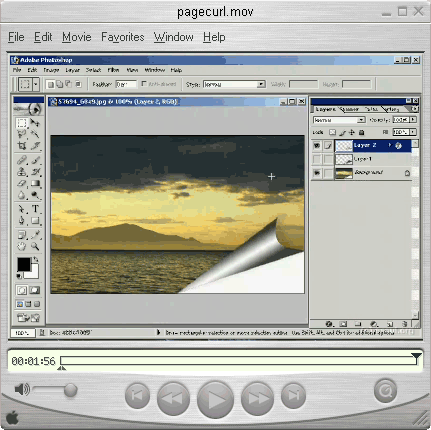Select the Crop tool
Viewport: 431px width, 430px height.
pos(22,146)
